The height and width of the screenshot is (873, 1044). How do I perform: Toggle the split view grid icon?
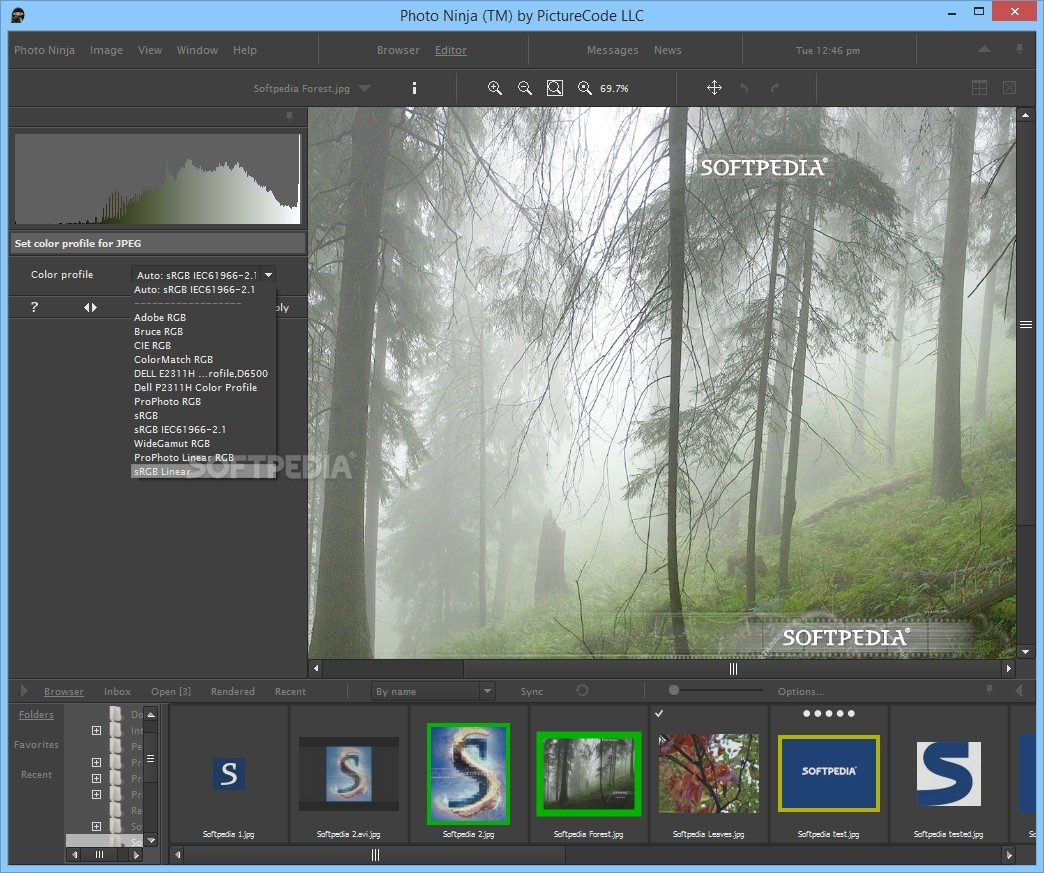click(979, 88)
